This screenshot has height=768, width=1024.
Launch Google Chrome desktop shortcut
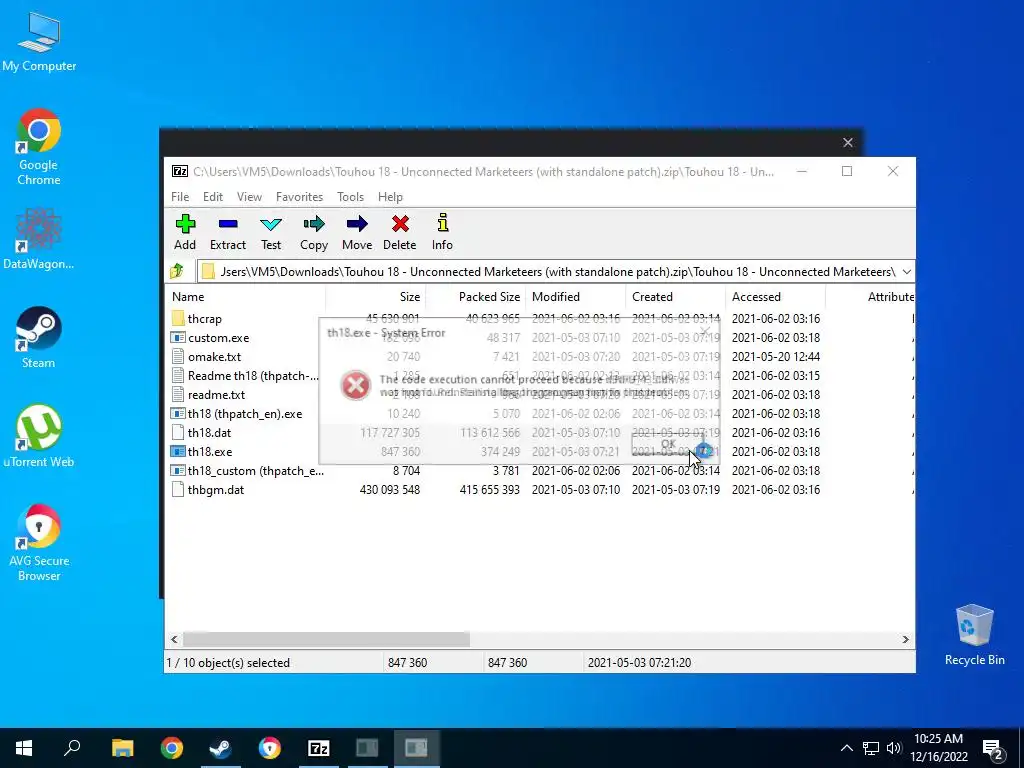[x=39, y=147]
